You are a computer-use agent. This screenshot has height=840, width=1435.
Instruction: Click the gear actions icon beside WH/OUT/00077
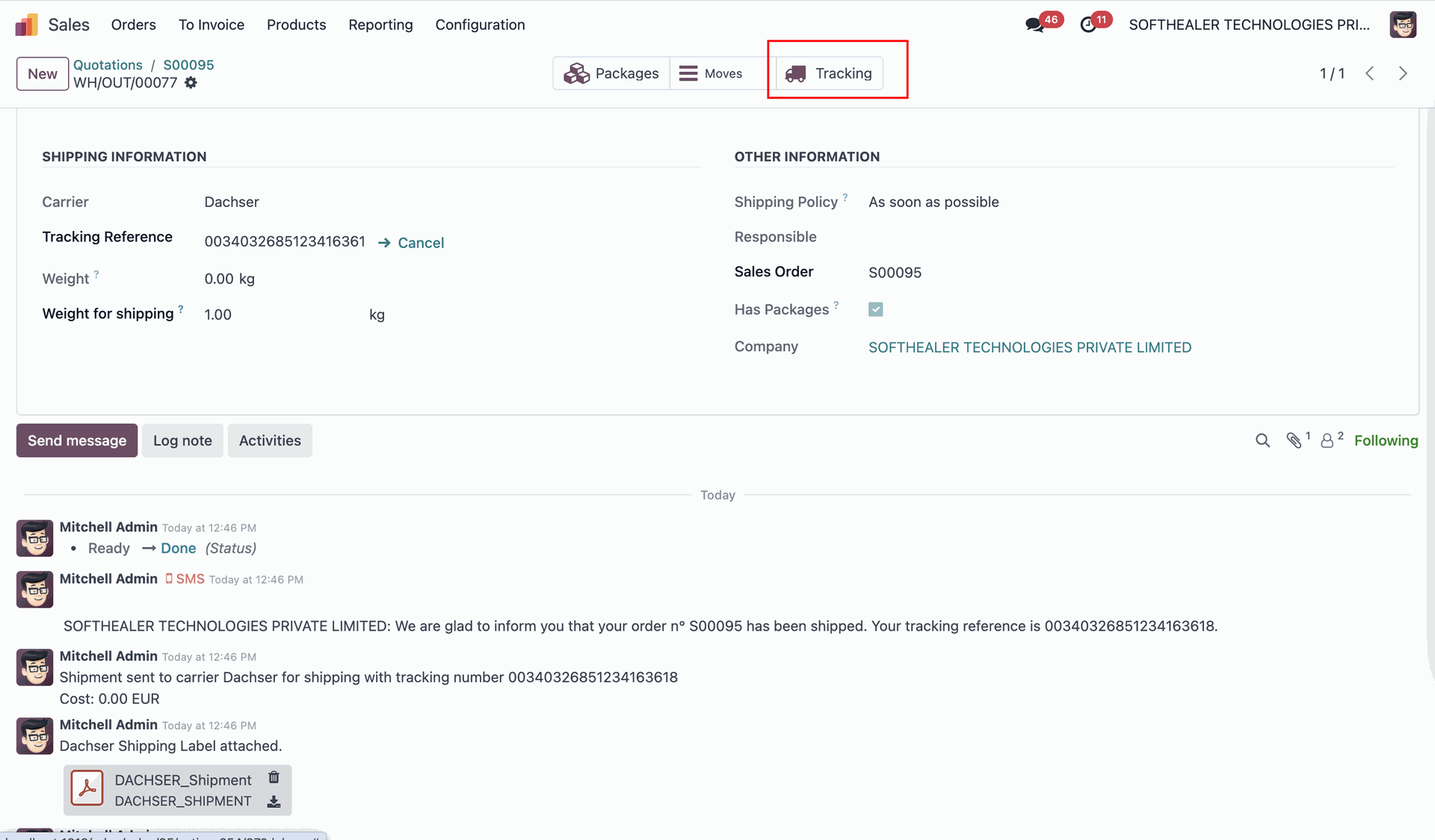coord(191,83)
